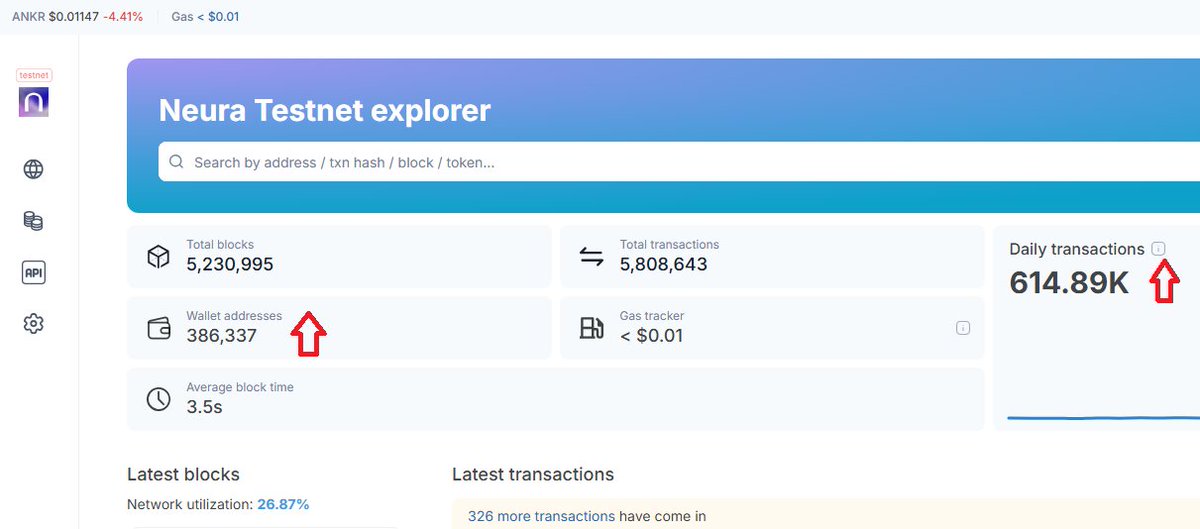Viewport: 1200px width, 529px height.
Task: Open the Tokens coins menu in sidebar
Action: point(33,221)
